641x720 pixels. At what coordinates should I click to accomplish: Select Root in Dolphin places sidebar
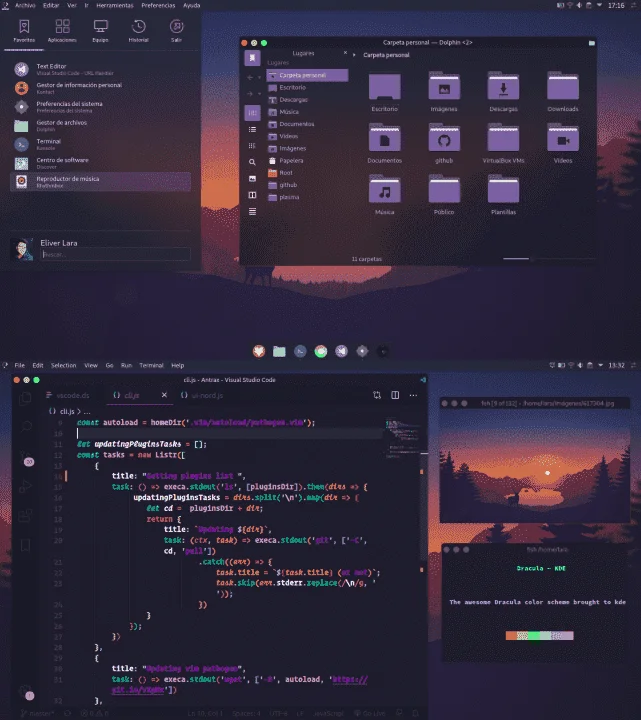point(307,173)
